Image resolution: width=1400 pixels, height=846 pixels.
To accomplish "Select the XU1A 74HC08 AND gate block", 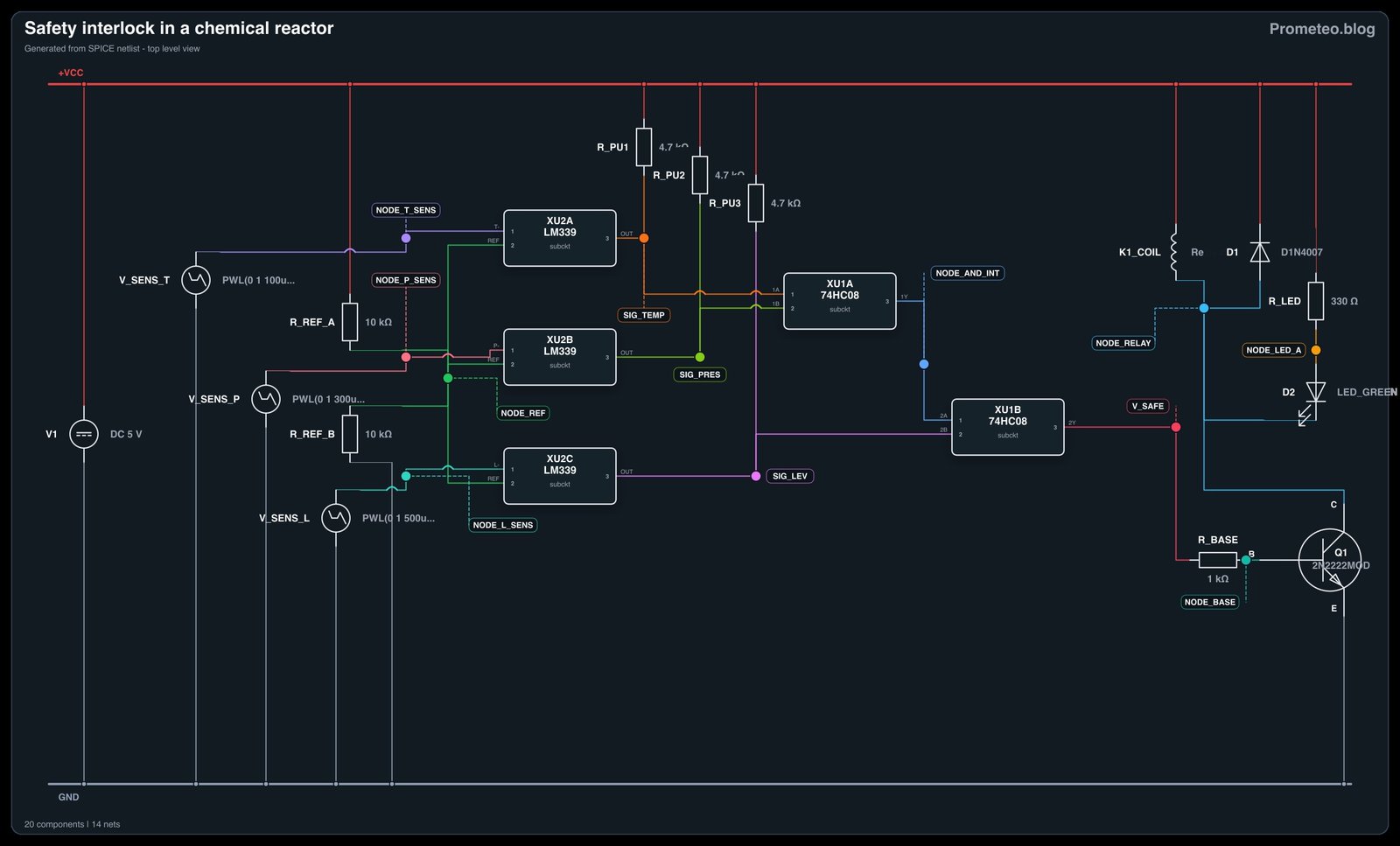I will pos(840,301).
